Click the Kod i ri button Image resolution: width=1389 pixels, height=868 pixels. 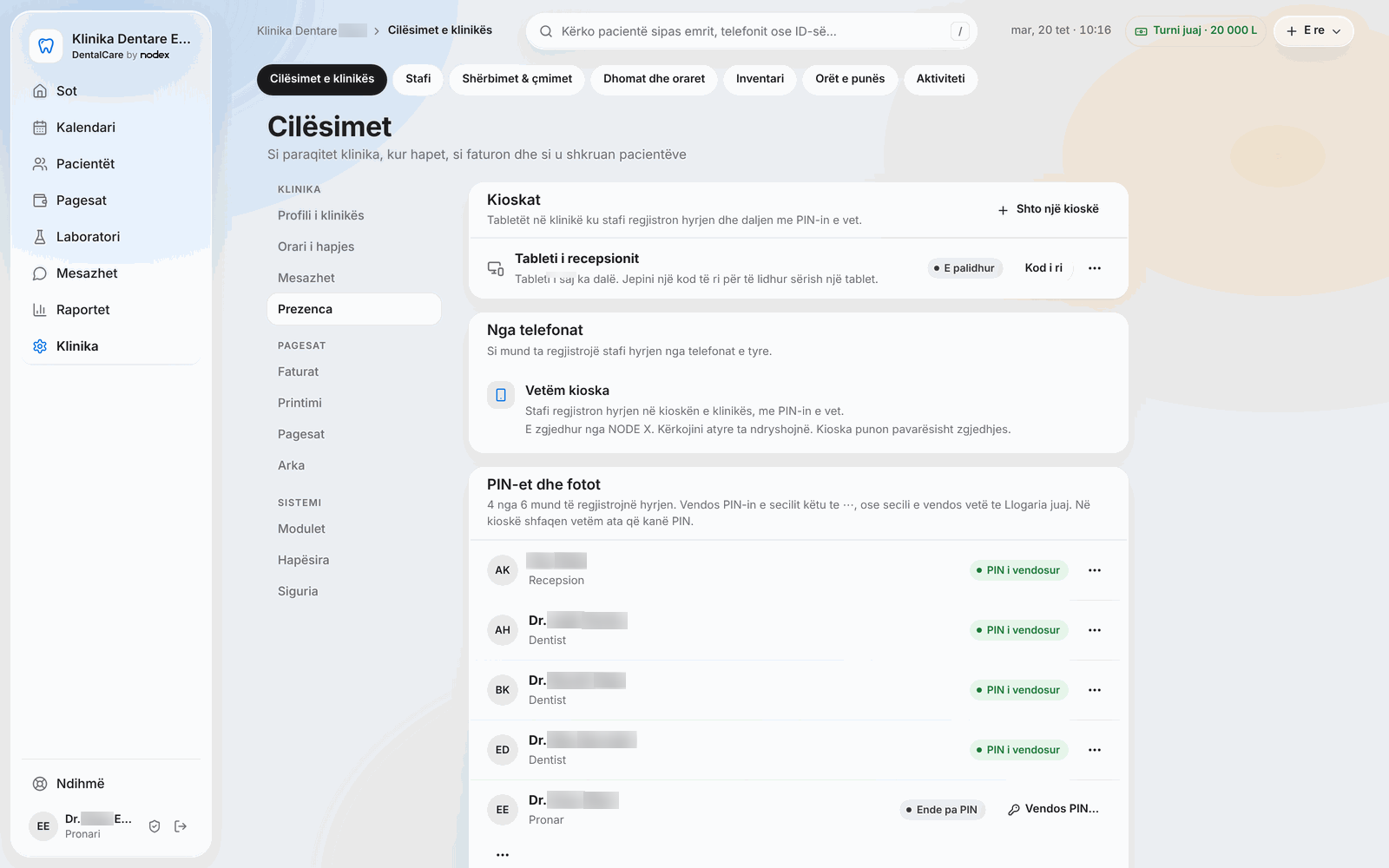1043,268
